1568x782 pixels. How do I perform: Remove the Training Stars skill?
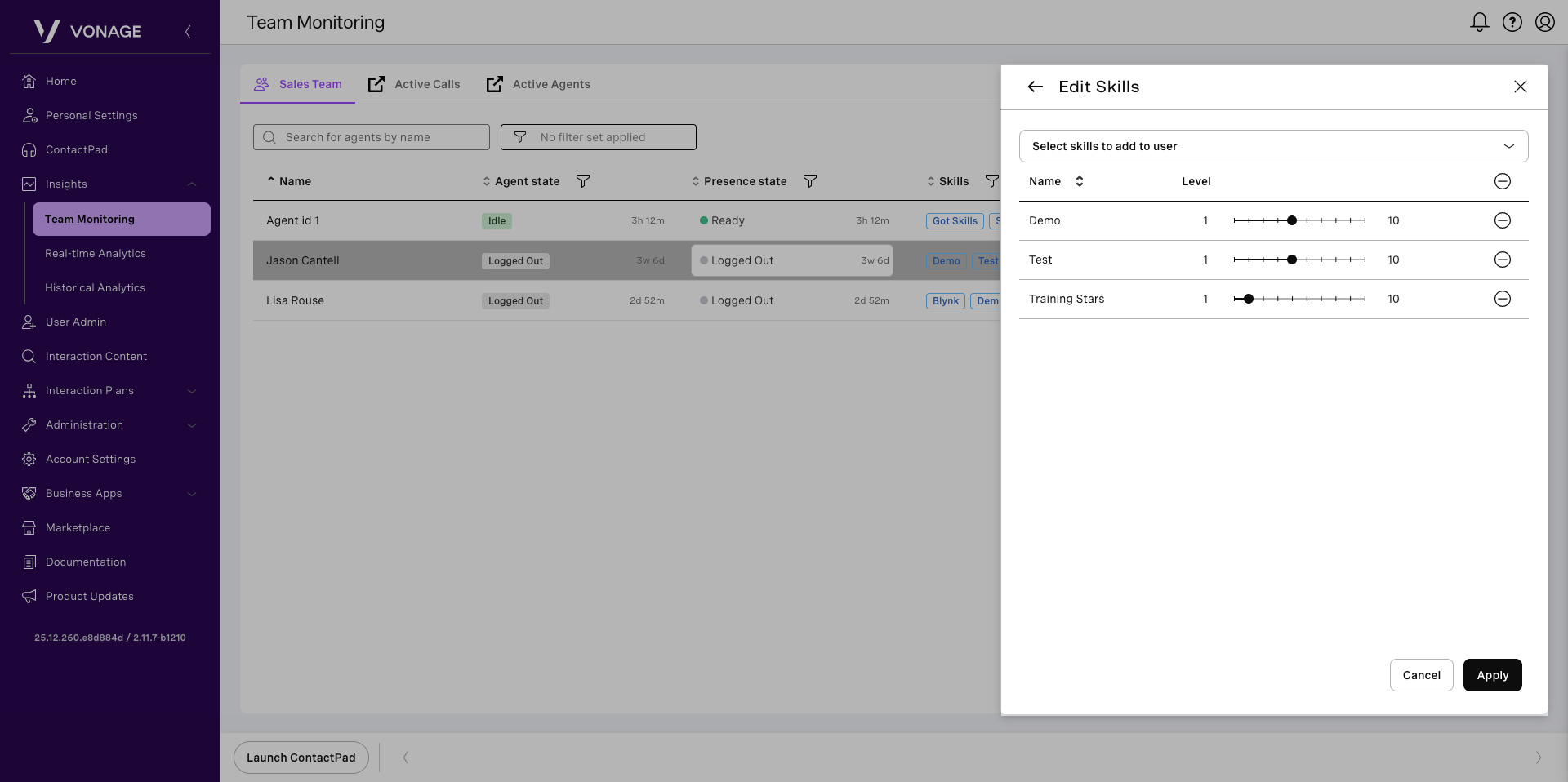(1502, 299)
